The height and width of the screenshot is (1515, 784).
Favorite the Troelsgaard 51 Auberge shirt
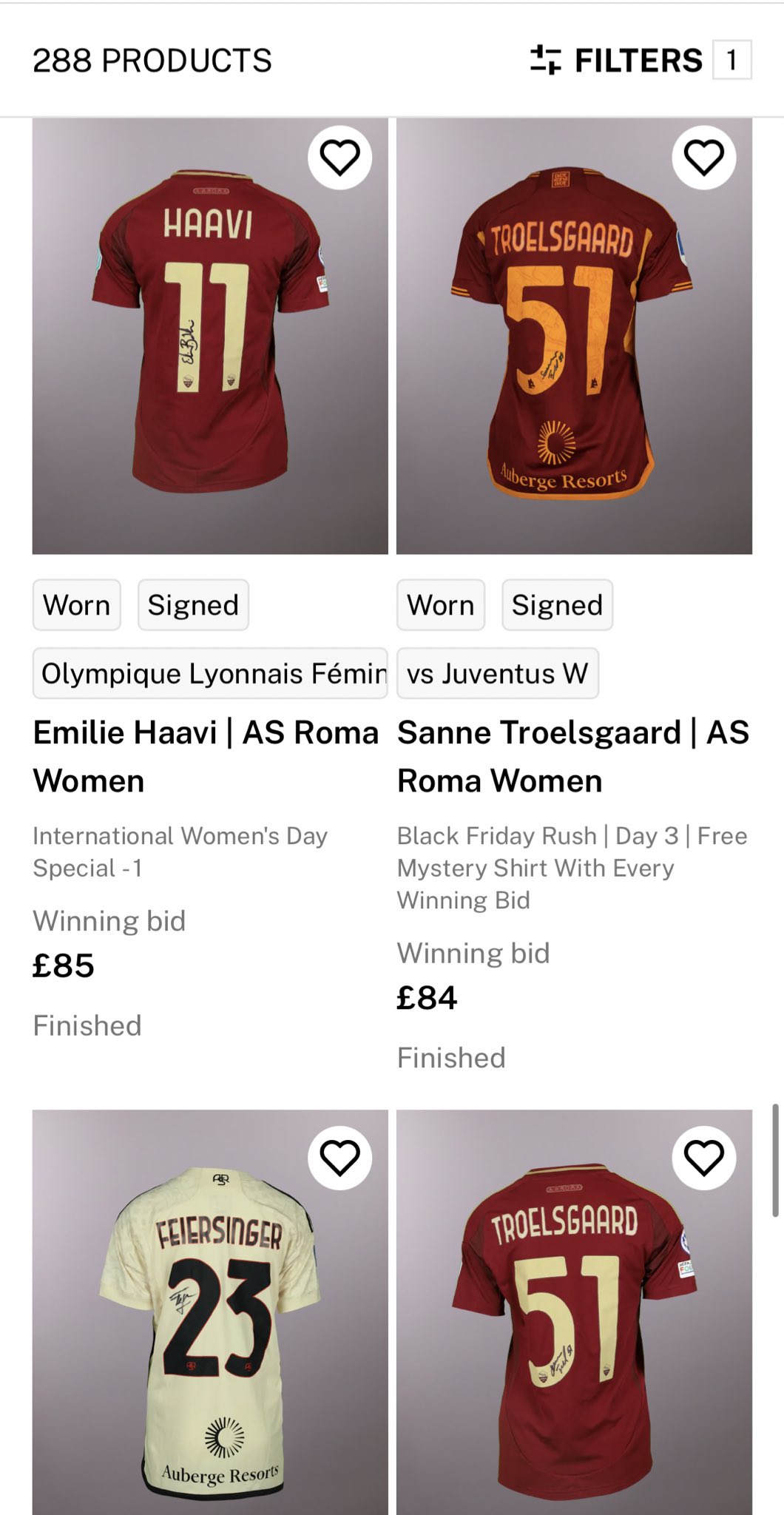[703, 158]
